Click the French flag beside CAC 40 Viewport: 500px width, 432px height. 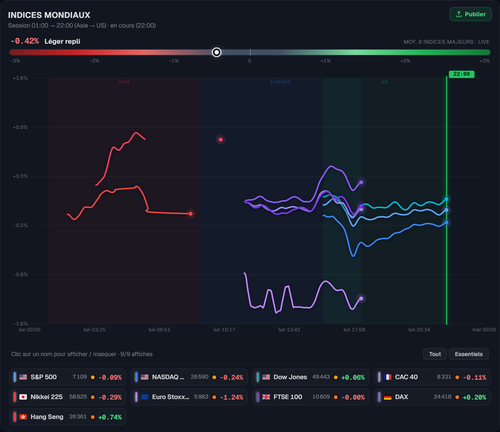tap(388, 377)
